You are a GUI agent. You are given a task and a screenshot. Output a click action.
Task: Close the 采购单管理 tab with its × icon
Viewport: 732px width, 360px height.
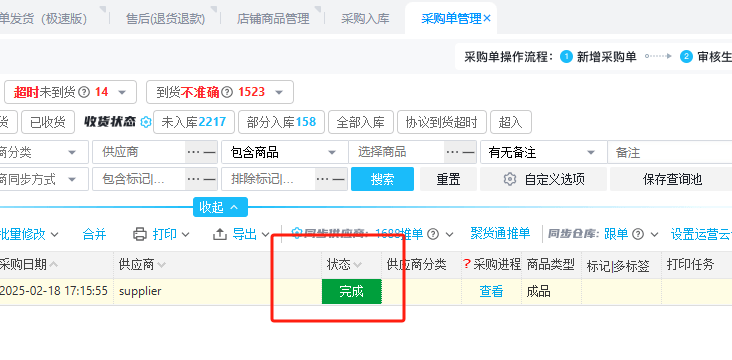pyautogui.click(x=487, y=18)
